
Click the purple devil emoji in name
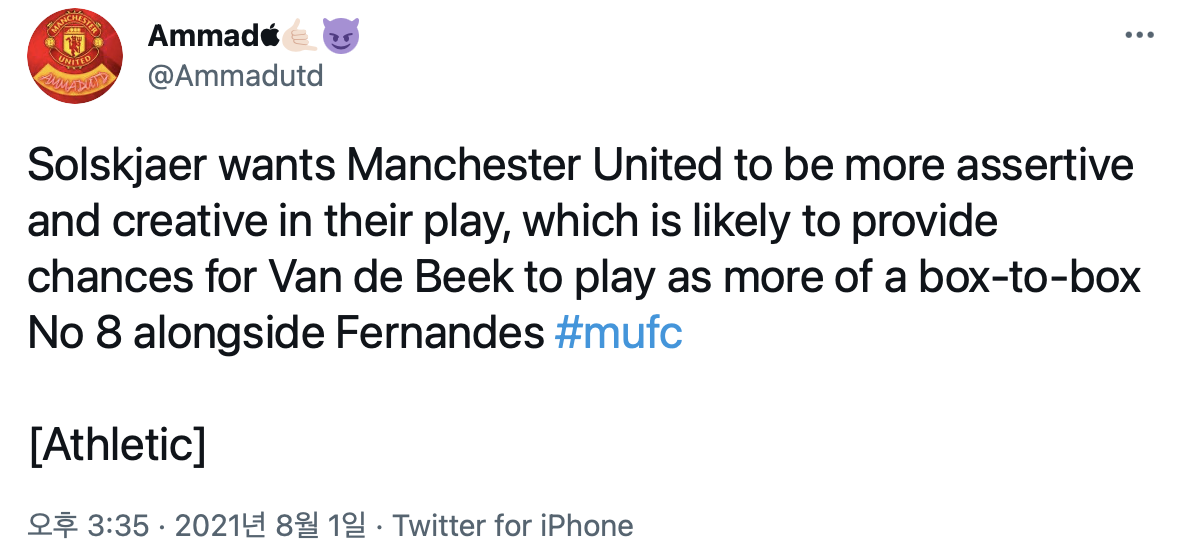click(x=342, y=37)
